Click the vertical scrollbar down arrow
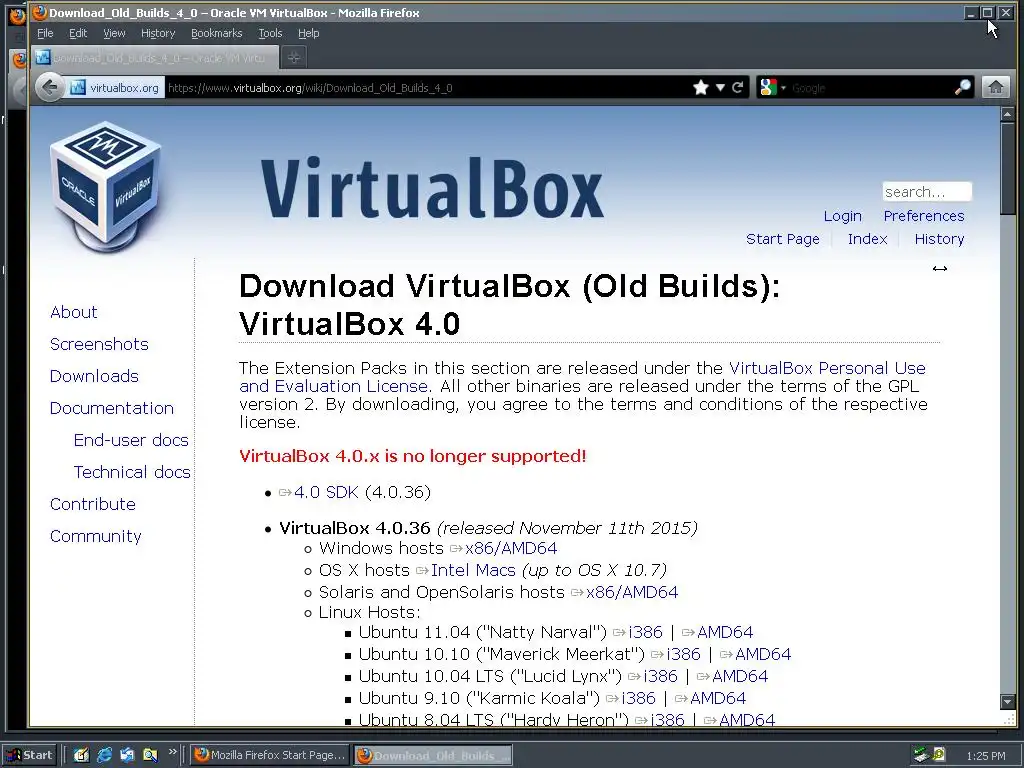Viewport: 1024px width, 768px height. (1008, 702)
